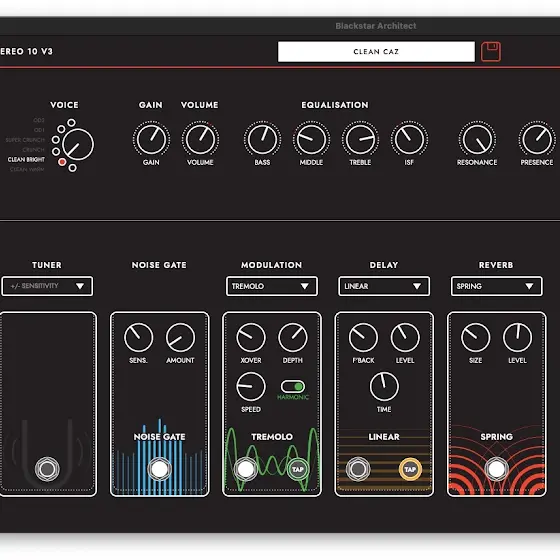This screenshot has width=560, height=560.
Task: Tap the yellow Delay TAP button
Action: [410, 469]
